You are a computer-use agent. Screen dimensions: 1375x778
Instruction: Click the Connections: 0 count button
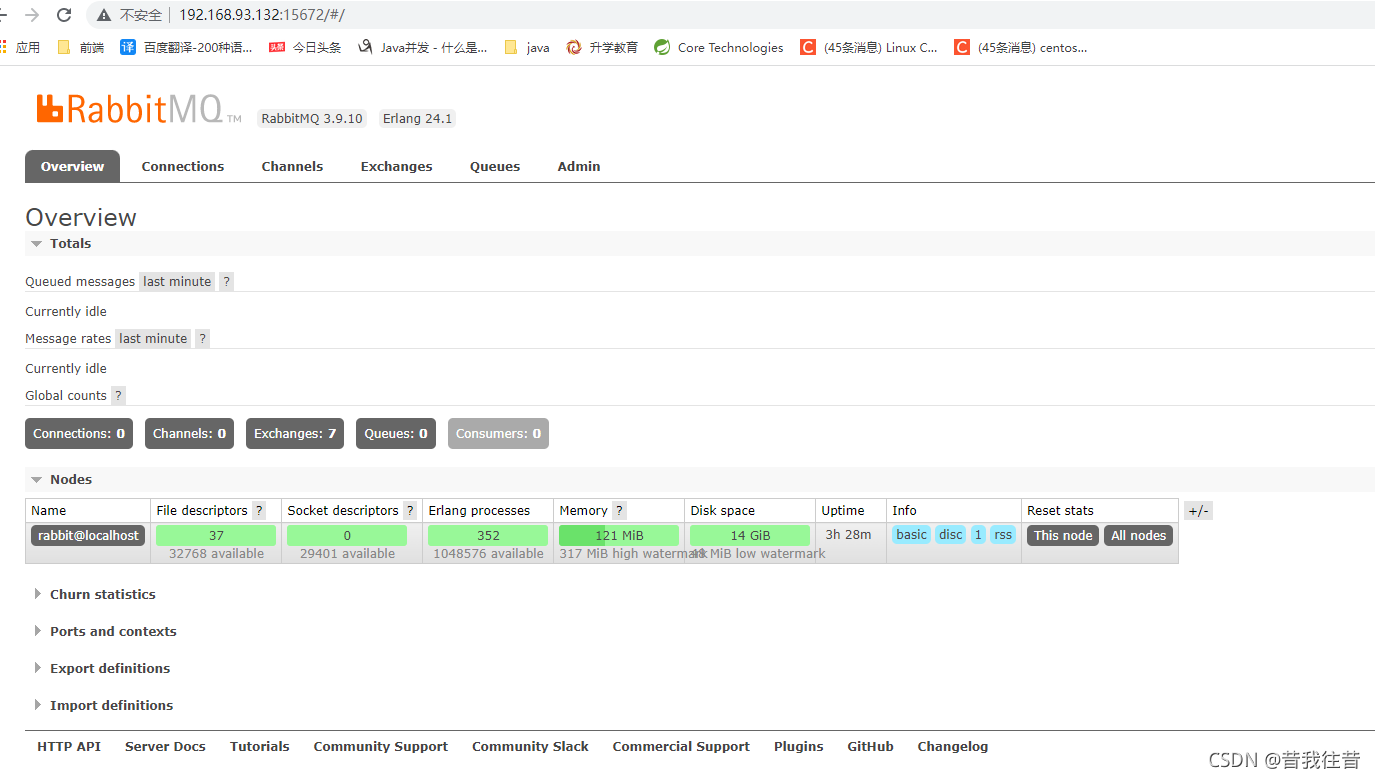tap(79, 434)
